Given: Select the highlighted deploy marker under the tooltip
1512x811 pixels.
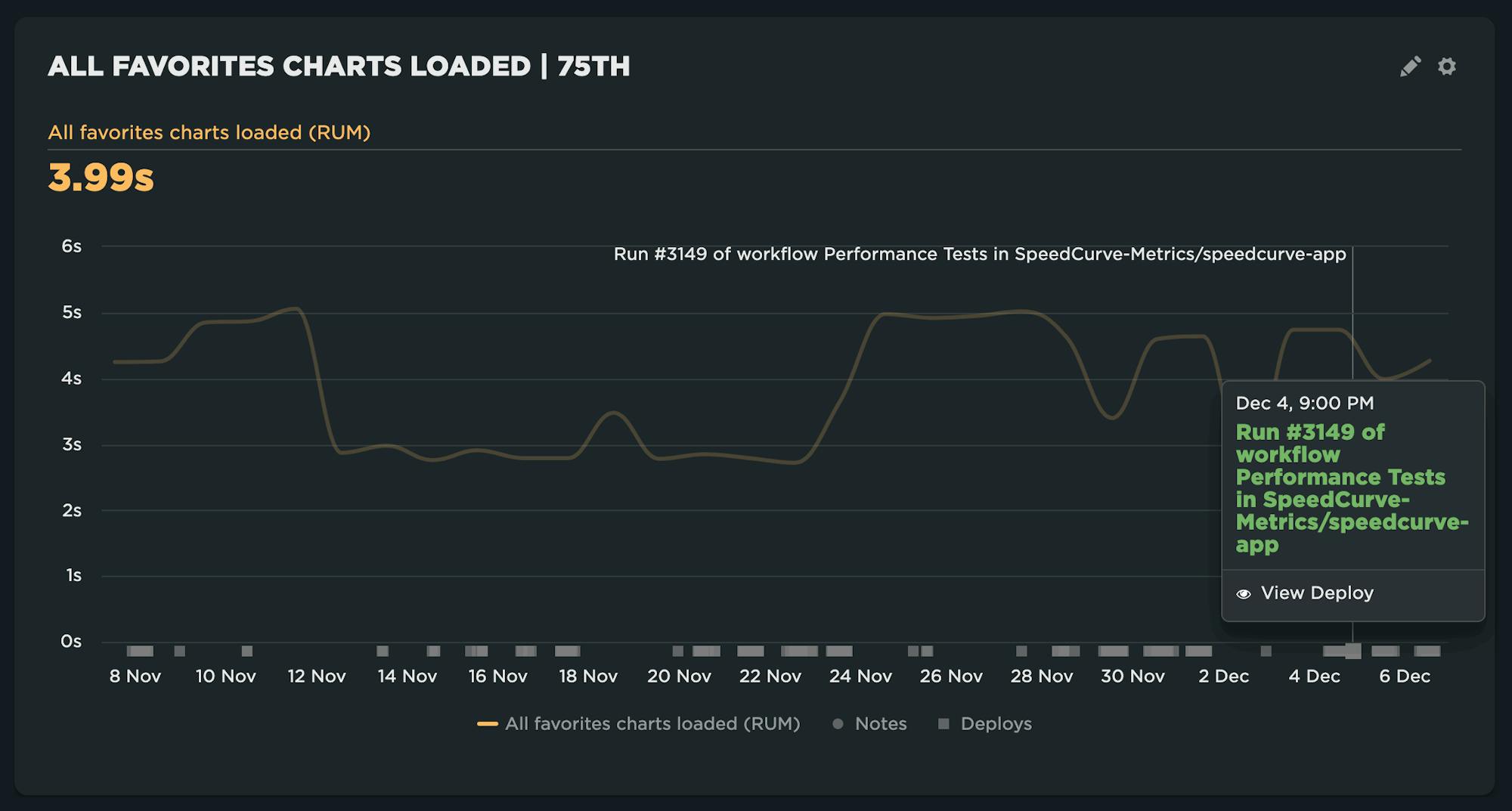Looking at the screenshot, I should tap(1352, 651).
